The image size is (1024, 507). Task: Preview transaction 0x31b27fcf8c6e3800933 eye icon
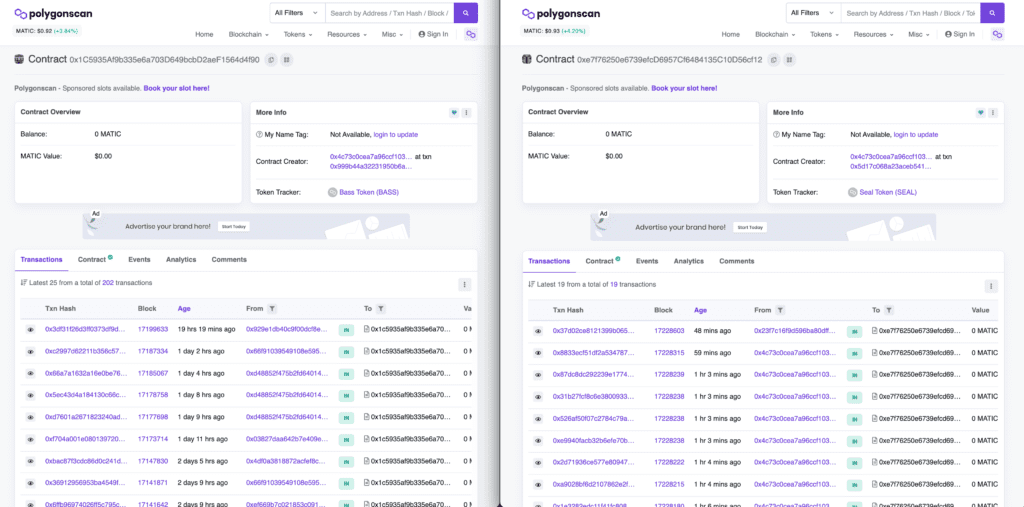[538, 397]
